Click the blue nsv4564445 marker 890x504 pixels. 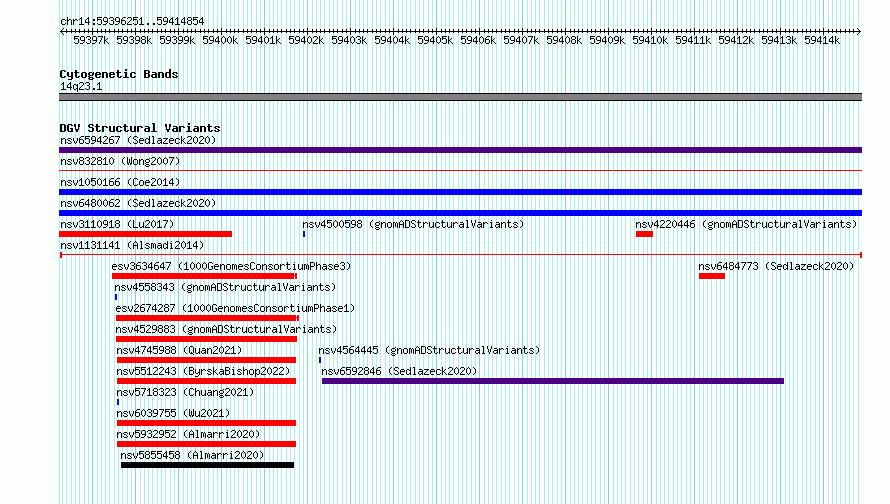click(x=320, y=360)
